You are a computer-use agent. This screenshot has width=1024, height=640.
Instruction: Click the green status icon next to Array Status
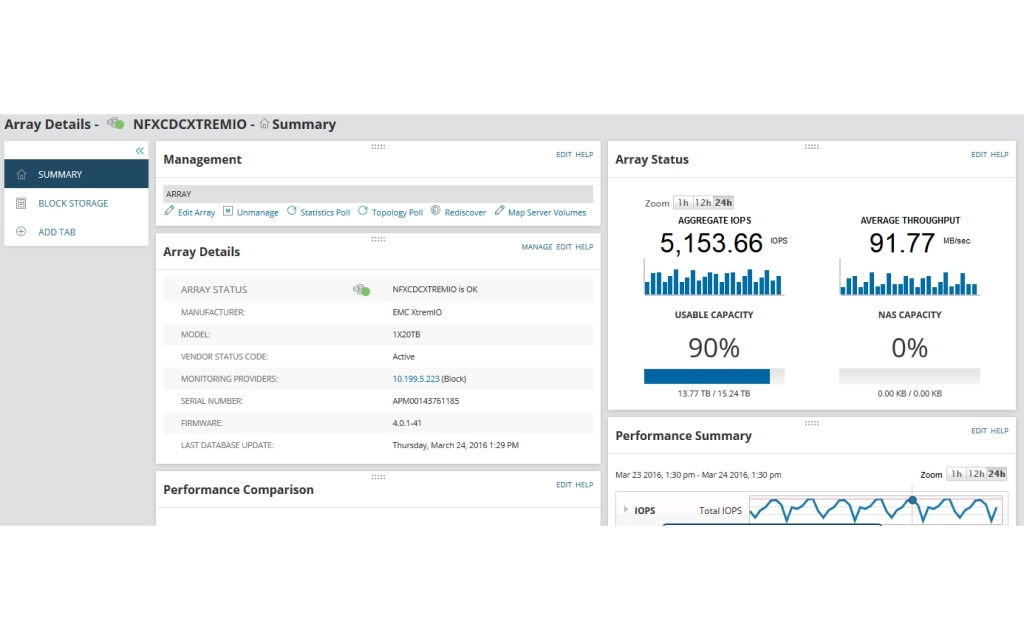click(360, 289)
